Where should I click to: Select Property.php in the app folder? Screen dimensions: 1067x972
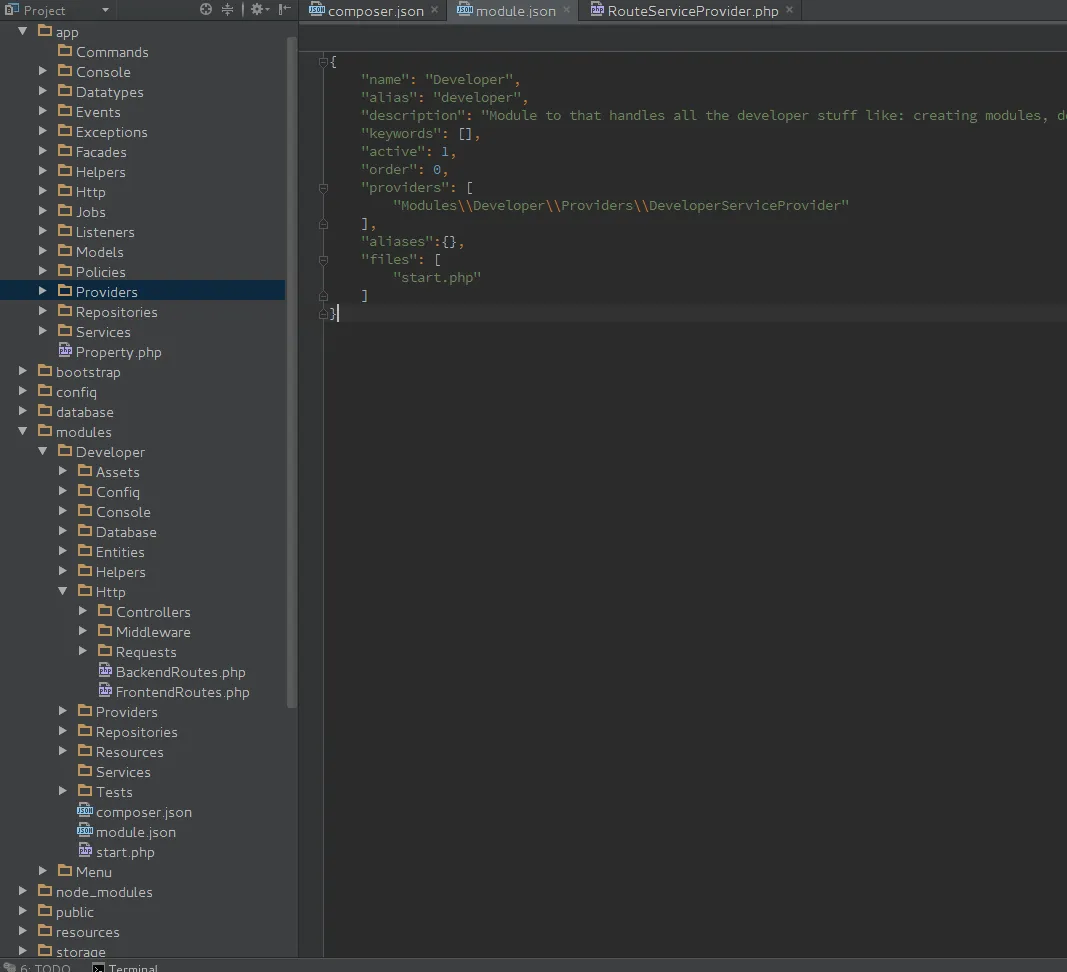[118, 352]
